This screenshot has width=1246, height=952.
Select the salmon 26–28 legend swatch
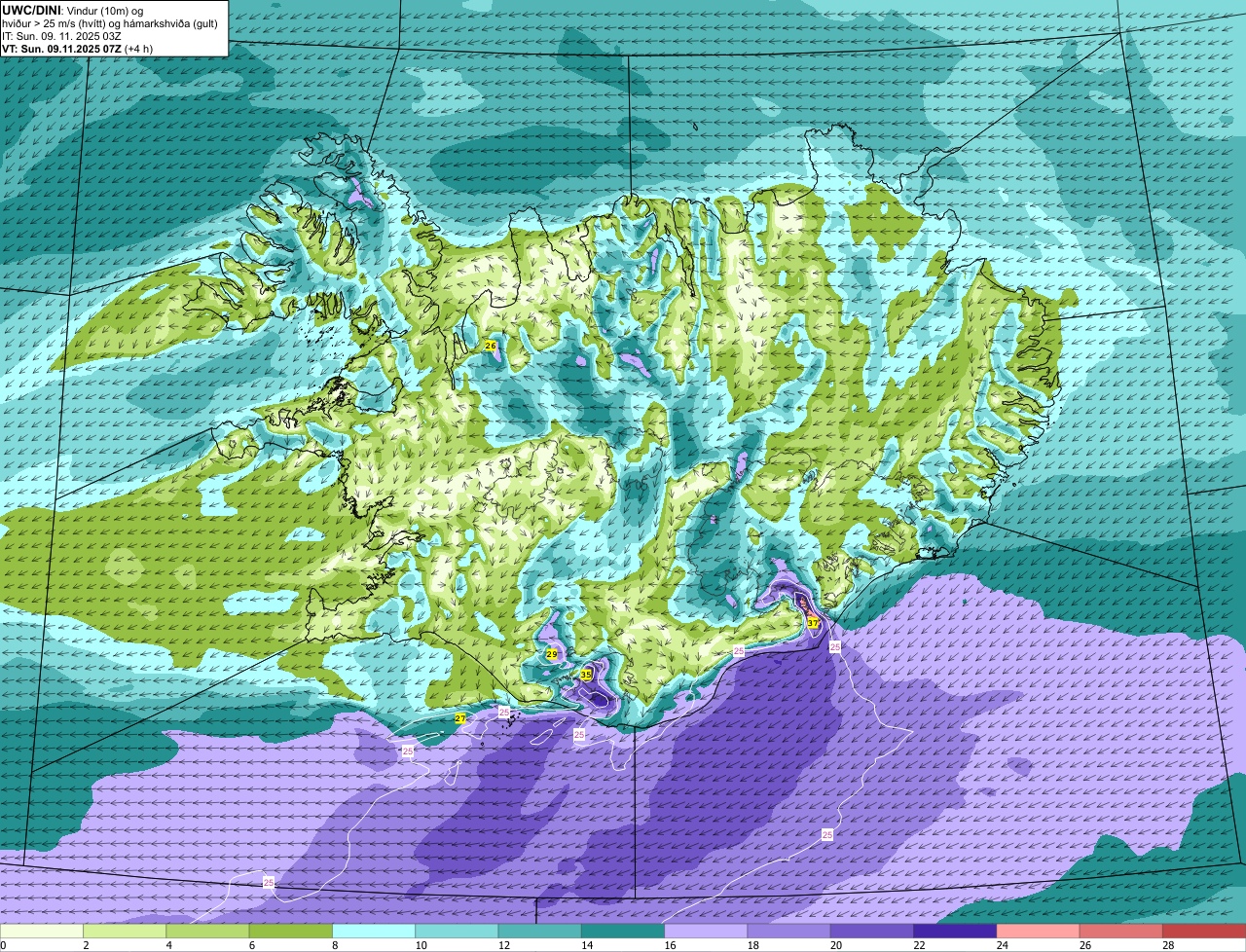click(x=1121, y=931)
